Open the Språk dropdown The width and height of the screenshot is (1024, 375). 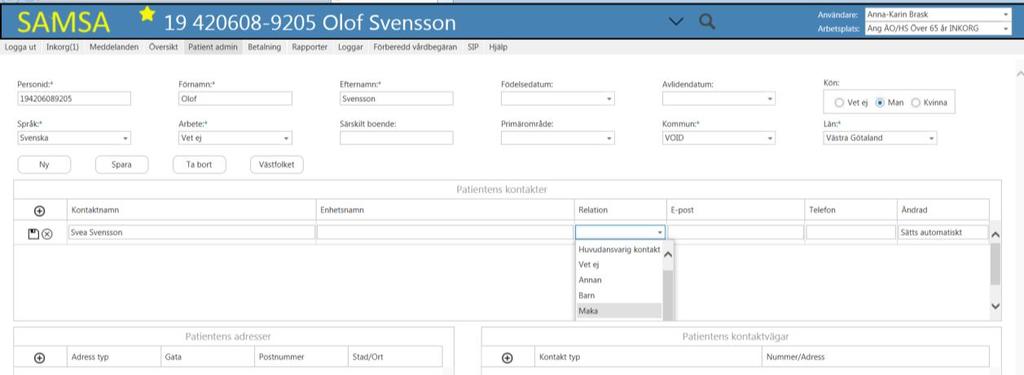tap(74, 138)
